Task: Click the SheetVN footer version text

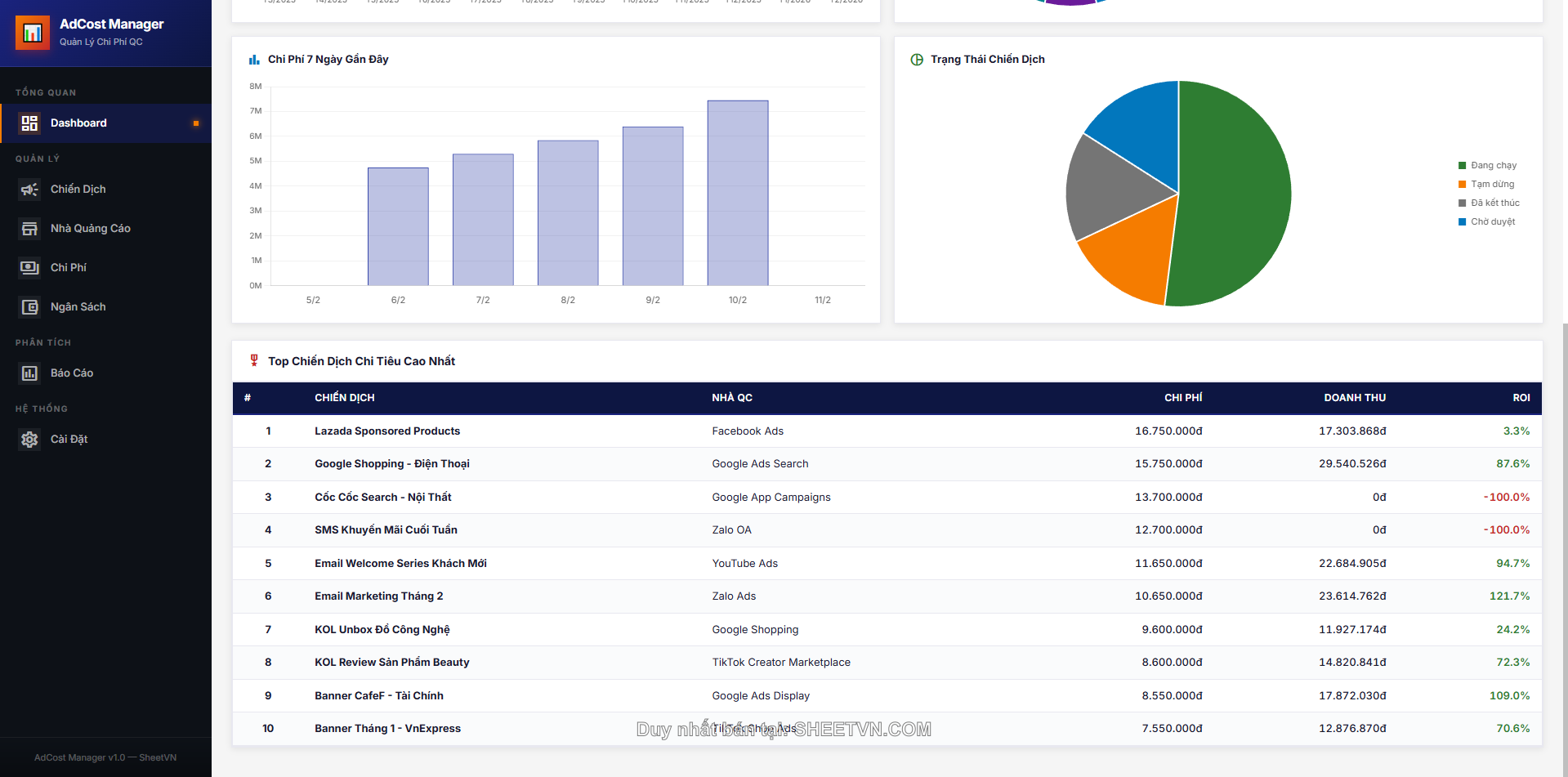Action: 105,757
